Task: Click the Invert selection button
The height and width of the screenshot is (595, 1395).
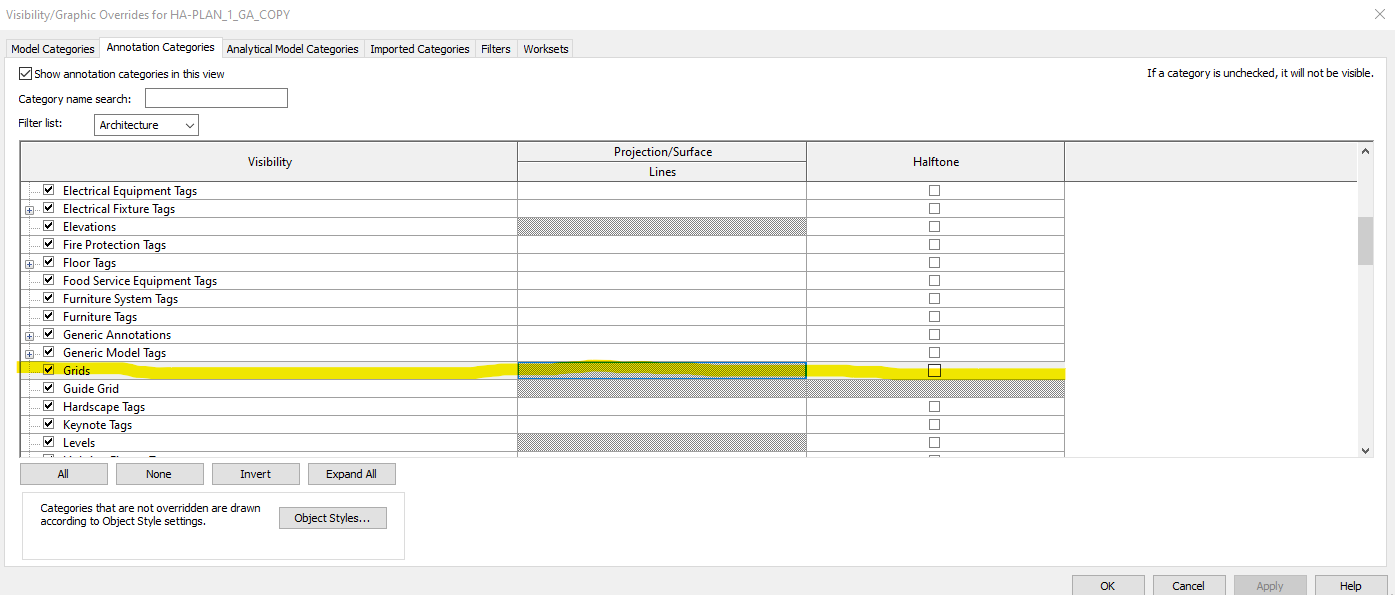Action: pos(255,473)
